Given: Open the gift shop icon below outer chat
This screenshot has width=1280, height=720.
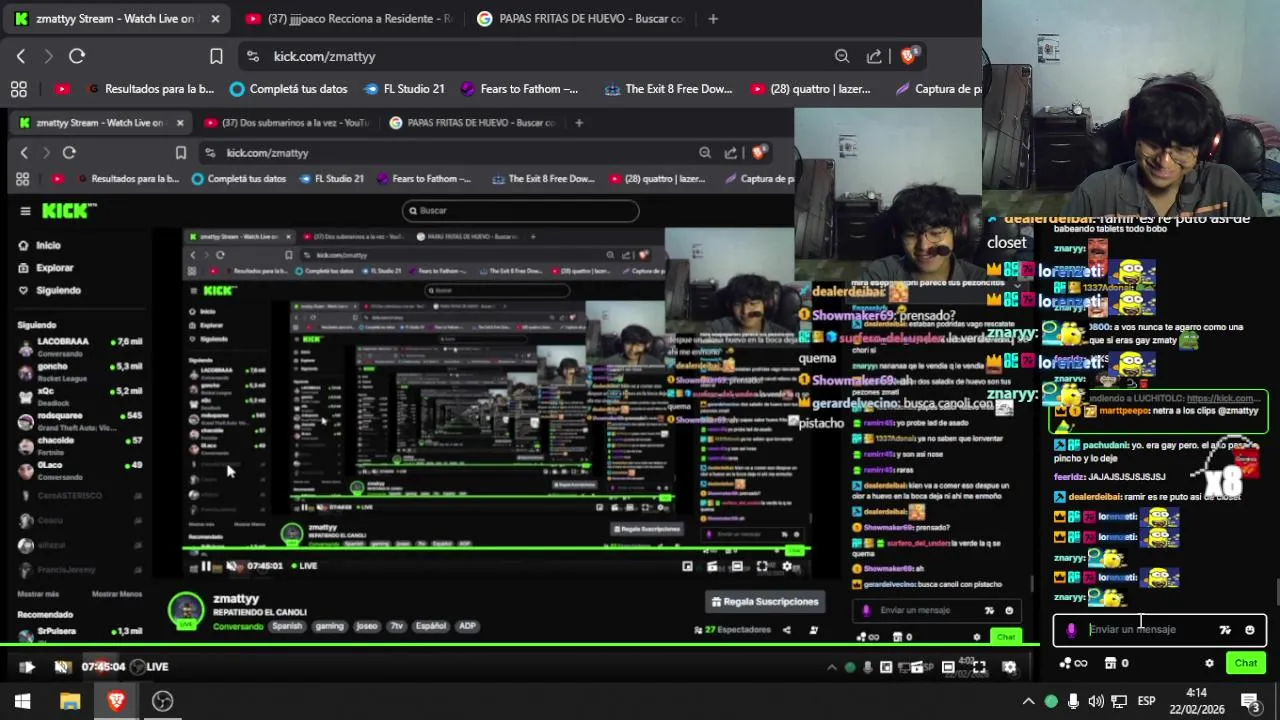Looking at the screenshot, I should 1116,663.
